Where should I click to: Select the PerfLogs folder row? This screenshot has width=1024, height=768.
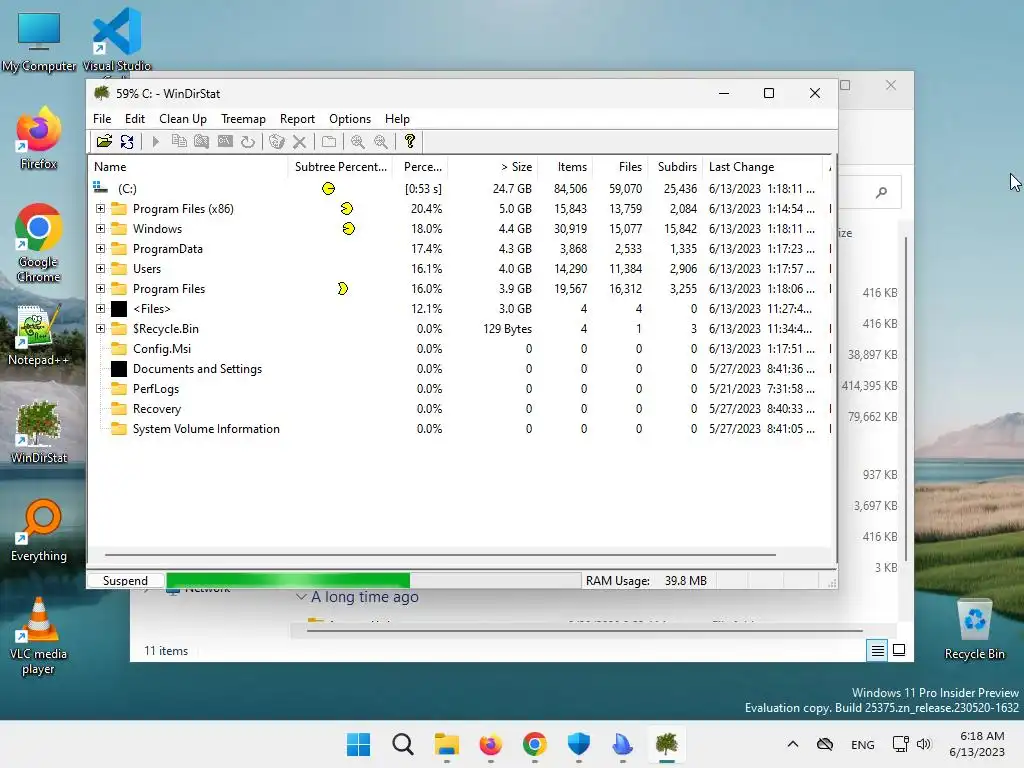coord(461,389)
